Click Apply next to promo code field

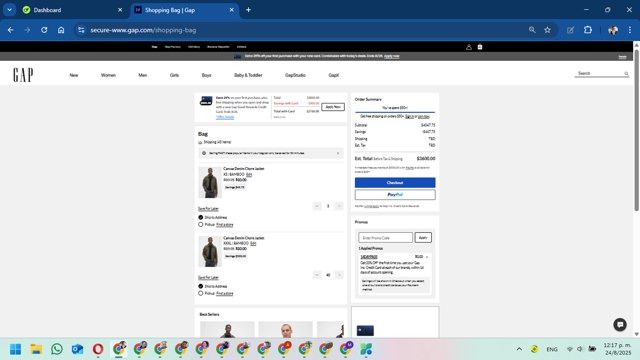pyautogui.click(x=423, y=238)
